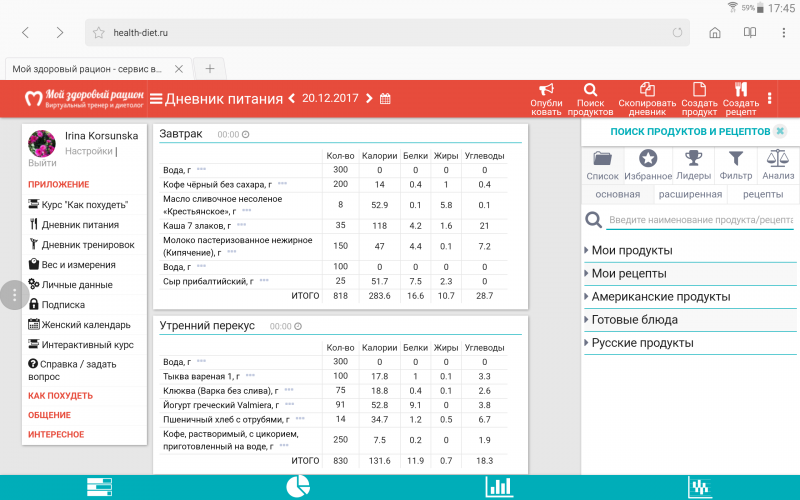The height and width of the screenshot is (500, 800).
Task: Click the Опубликовать megaphone icon
Action: (546, 90)
